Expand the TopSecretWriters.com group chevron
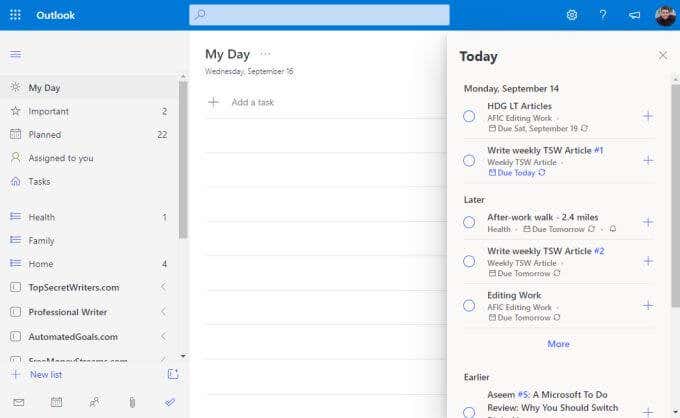This screenshot has width=680, height=418. [x=163, y=287]
